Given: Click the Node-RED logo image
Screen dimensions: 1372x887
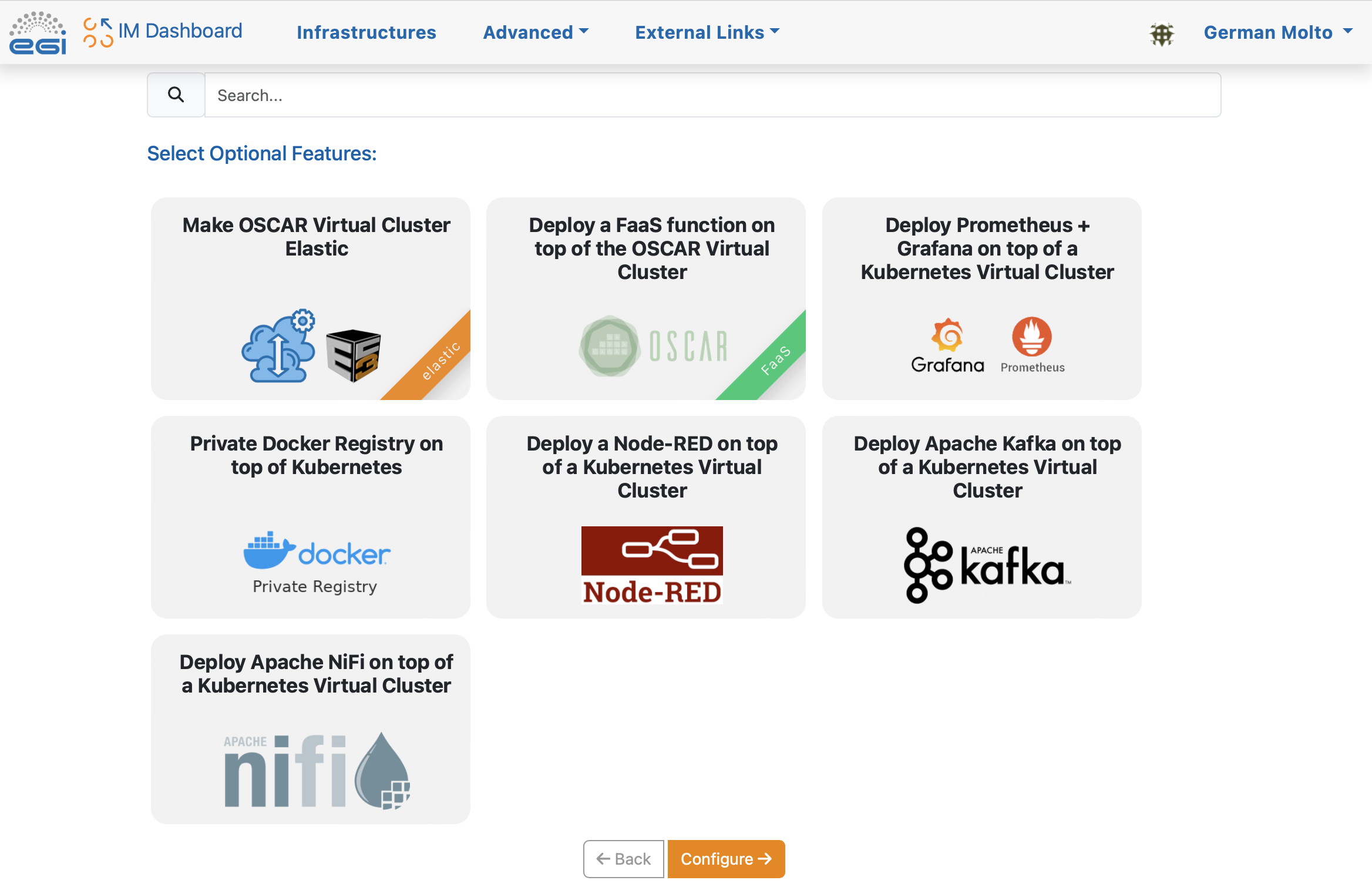Looking at the screenshot, I should click(x=652, y=565).
